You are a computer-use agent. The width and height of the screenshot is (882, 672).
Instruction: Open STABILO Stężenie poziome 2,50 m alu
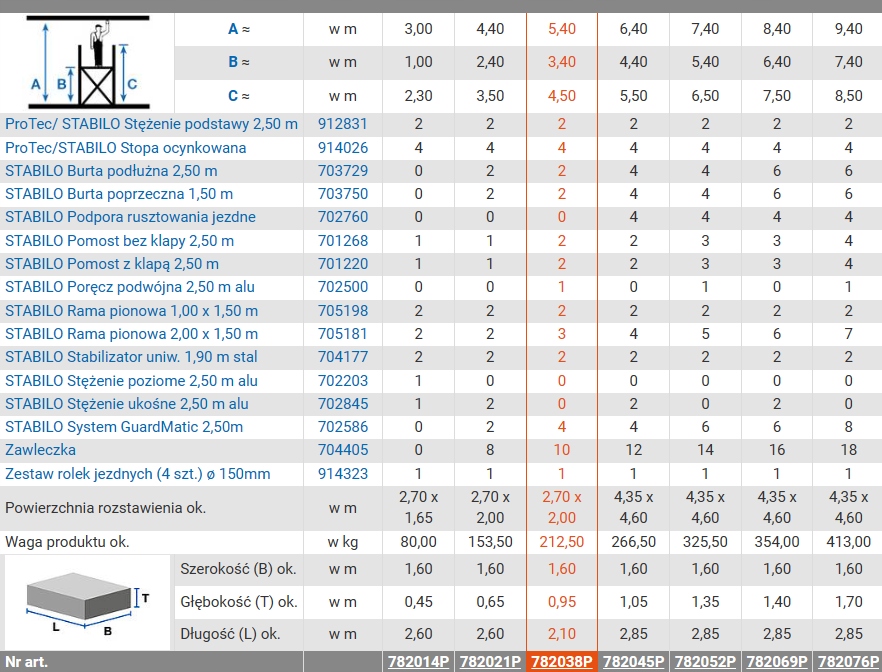[131, 381]
